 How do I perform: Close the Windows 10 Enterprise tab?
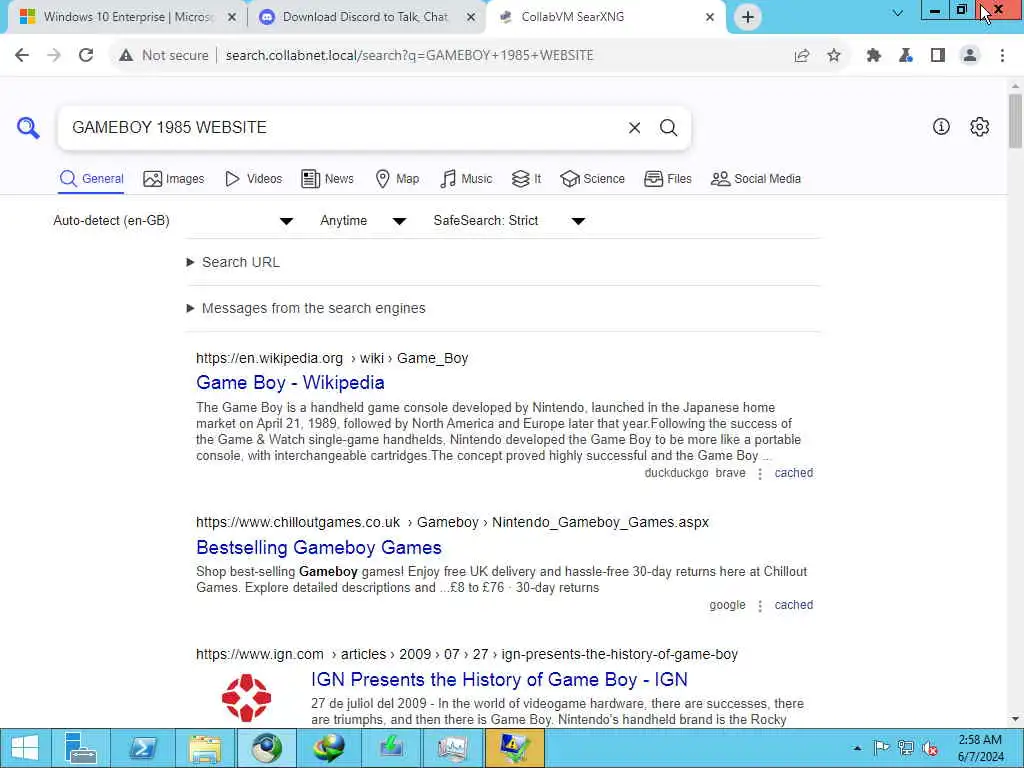pos(232,17)
